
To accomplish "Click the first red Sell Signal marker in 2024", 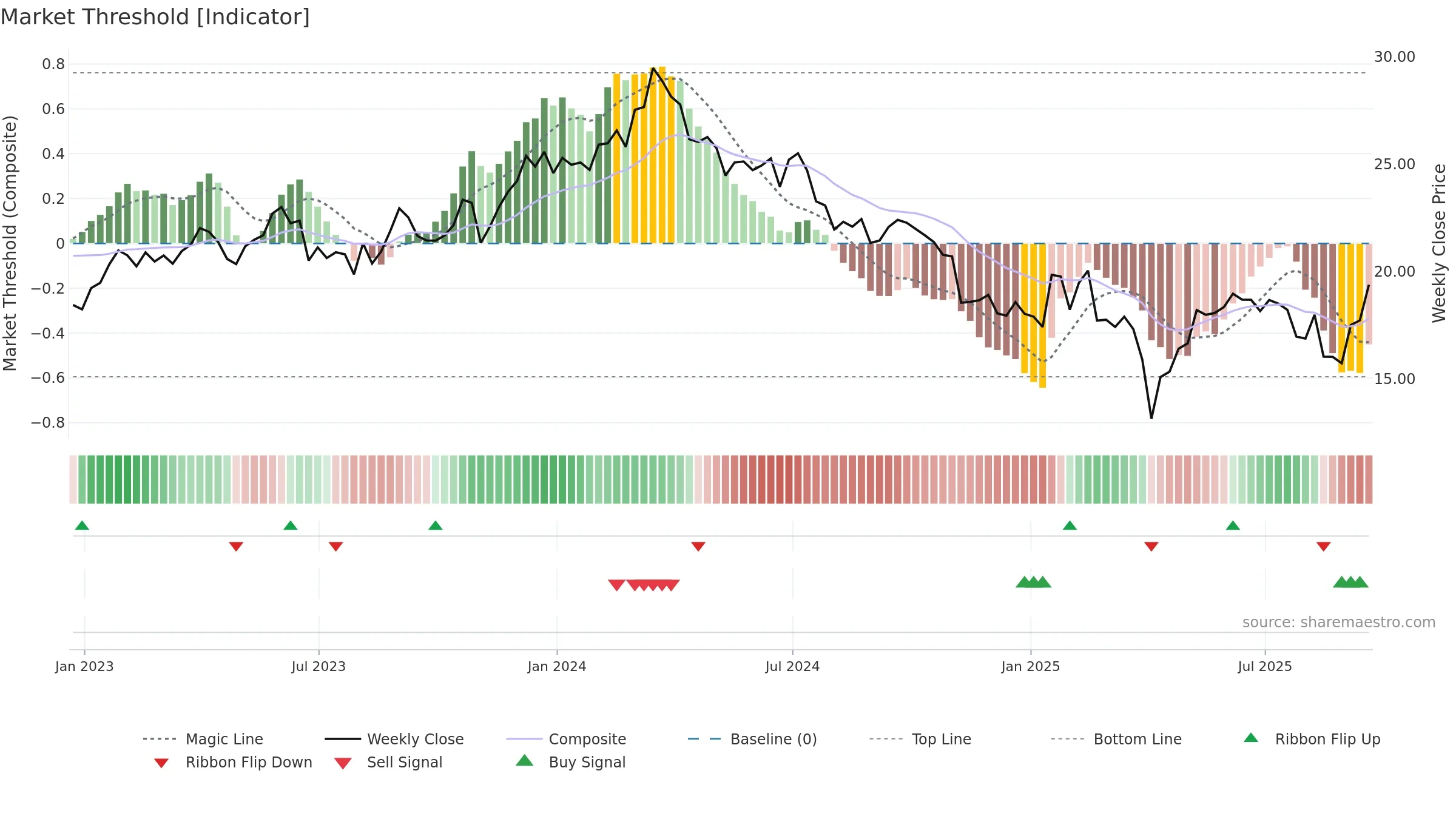I will point(616,585).
